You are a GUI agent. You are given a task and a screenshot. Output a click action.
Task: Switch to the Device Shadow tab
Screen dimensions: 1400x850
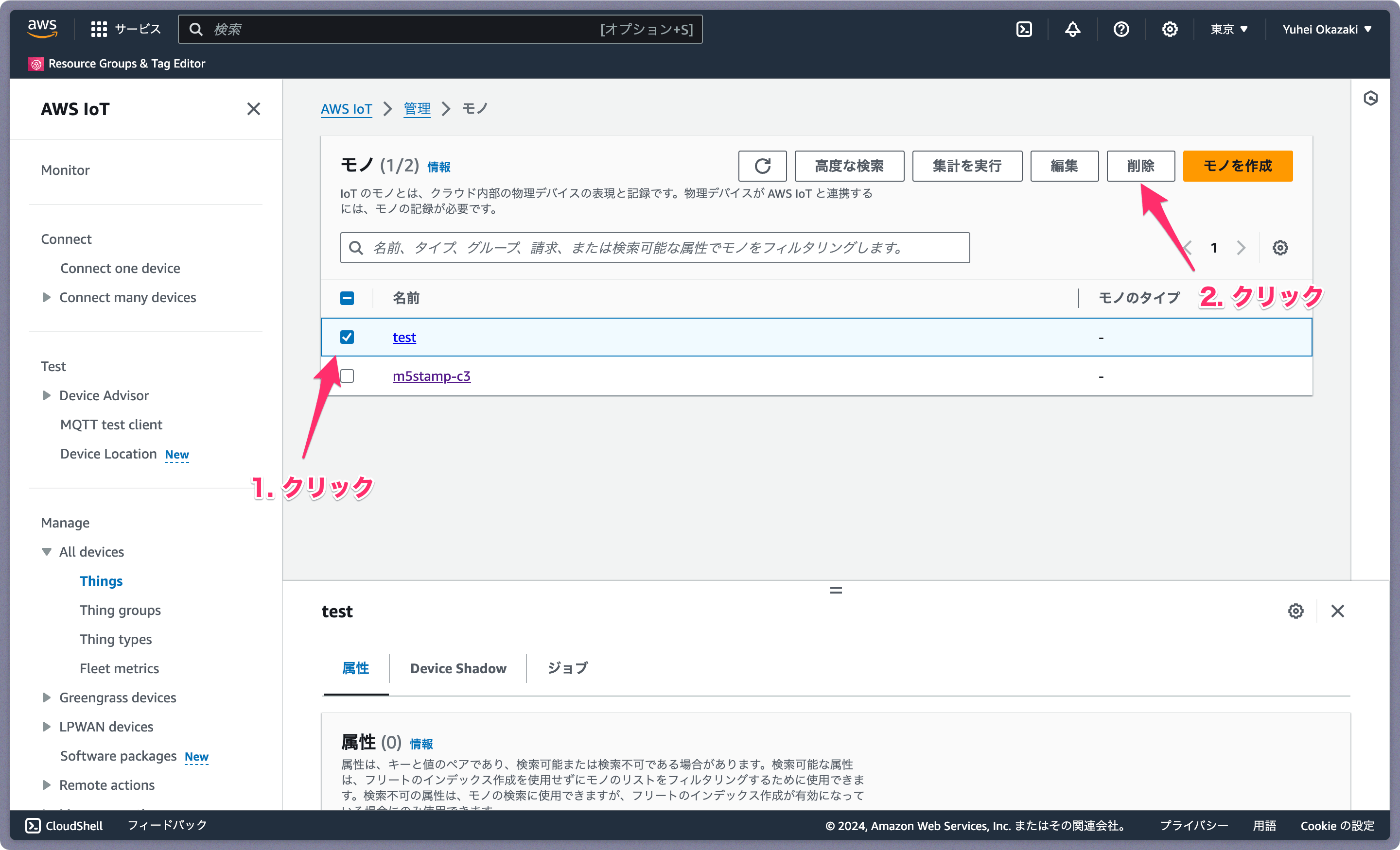point(458,668)
